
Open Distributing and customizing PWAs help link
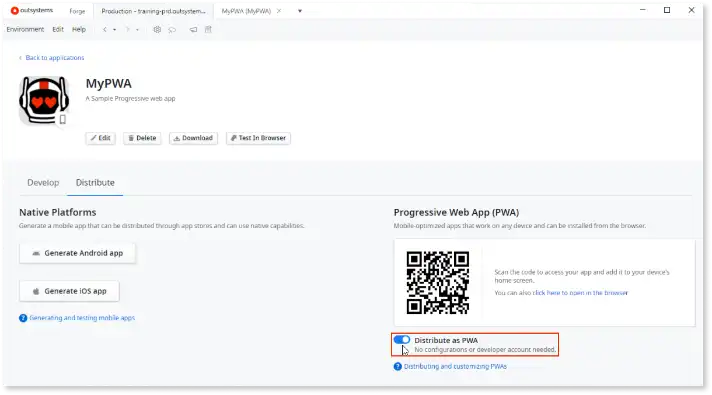(455, 366)
